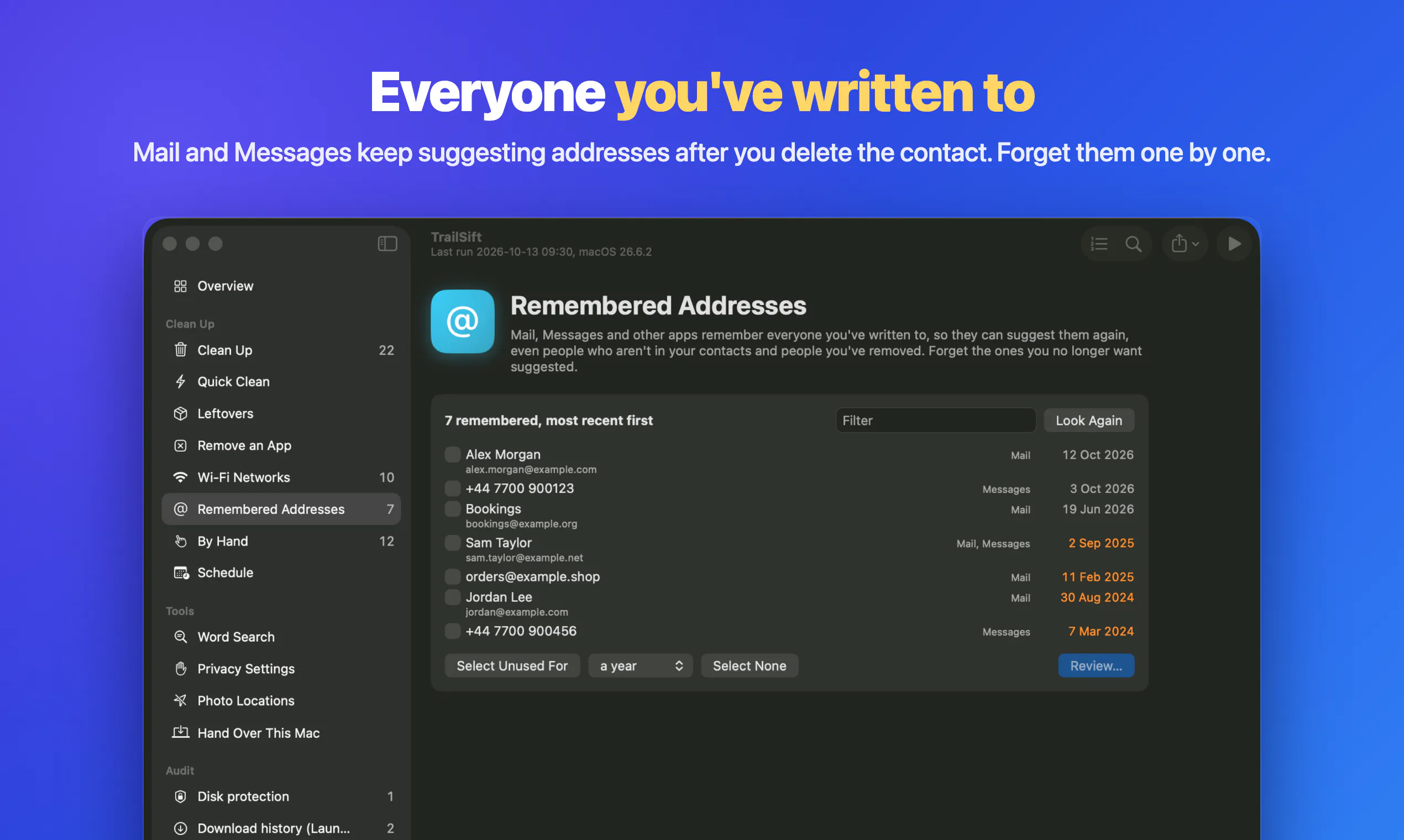Focus the Filter text field

coord(935,421)
